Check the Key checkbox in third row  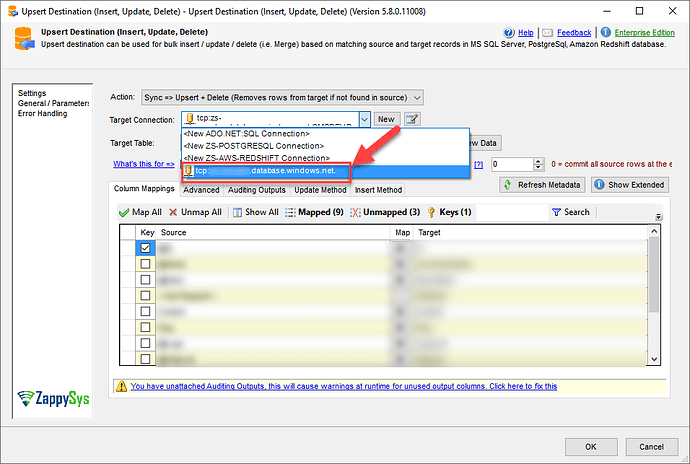(146, 280)
